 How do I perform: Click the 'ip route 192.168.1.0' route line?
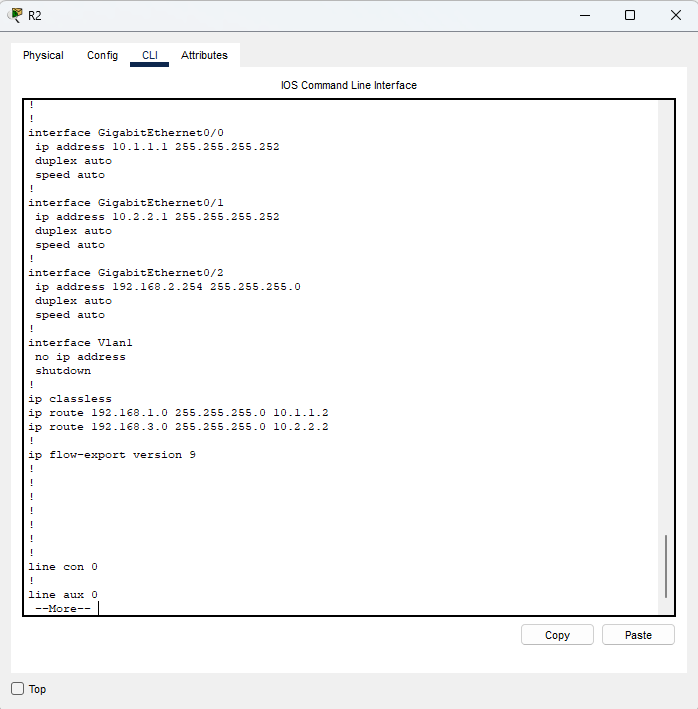point(179,413)
